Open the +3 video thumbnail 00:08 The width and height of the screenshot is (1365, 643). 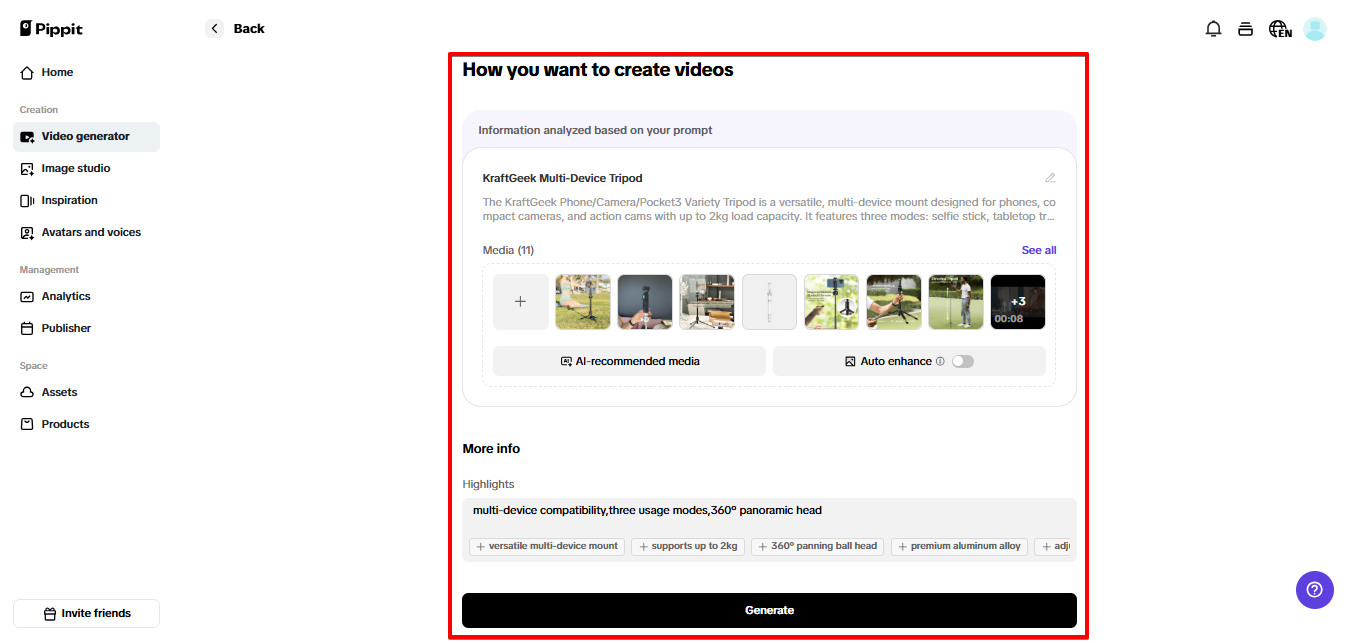click(1018, 302)
